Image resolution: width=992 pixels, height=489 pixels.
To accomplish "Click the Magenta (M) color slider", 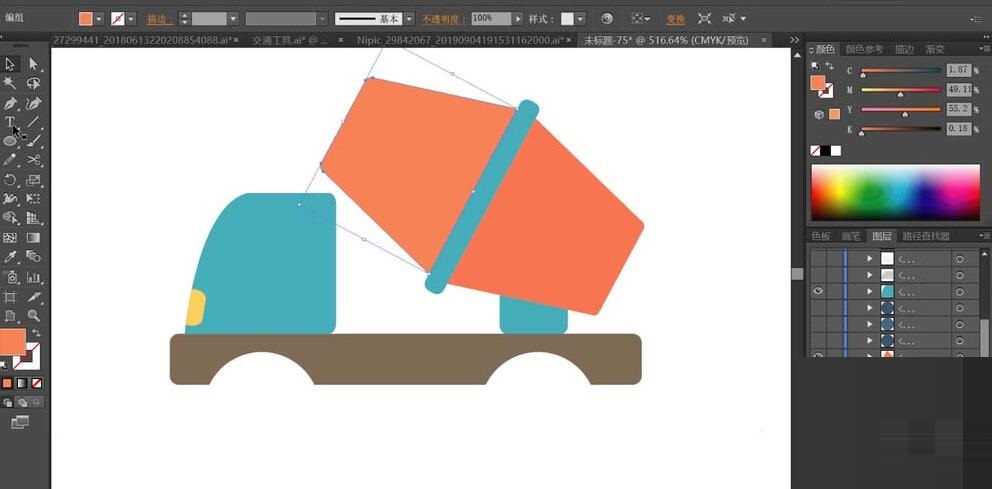I will 900,88.
